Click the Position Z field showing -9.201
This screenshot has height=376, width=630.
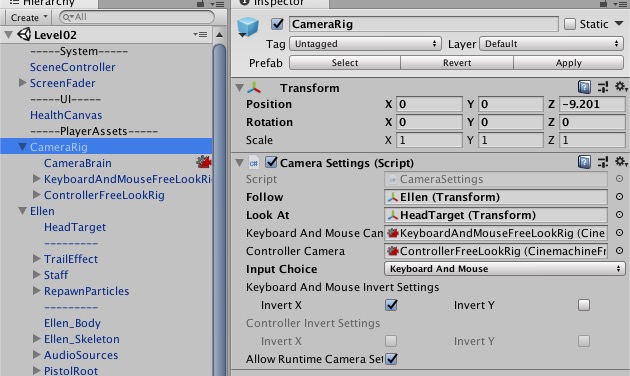[x=592, y=104]
